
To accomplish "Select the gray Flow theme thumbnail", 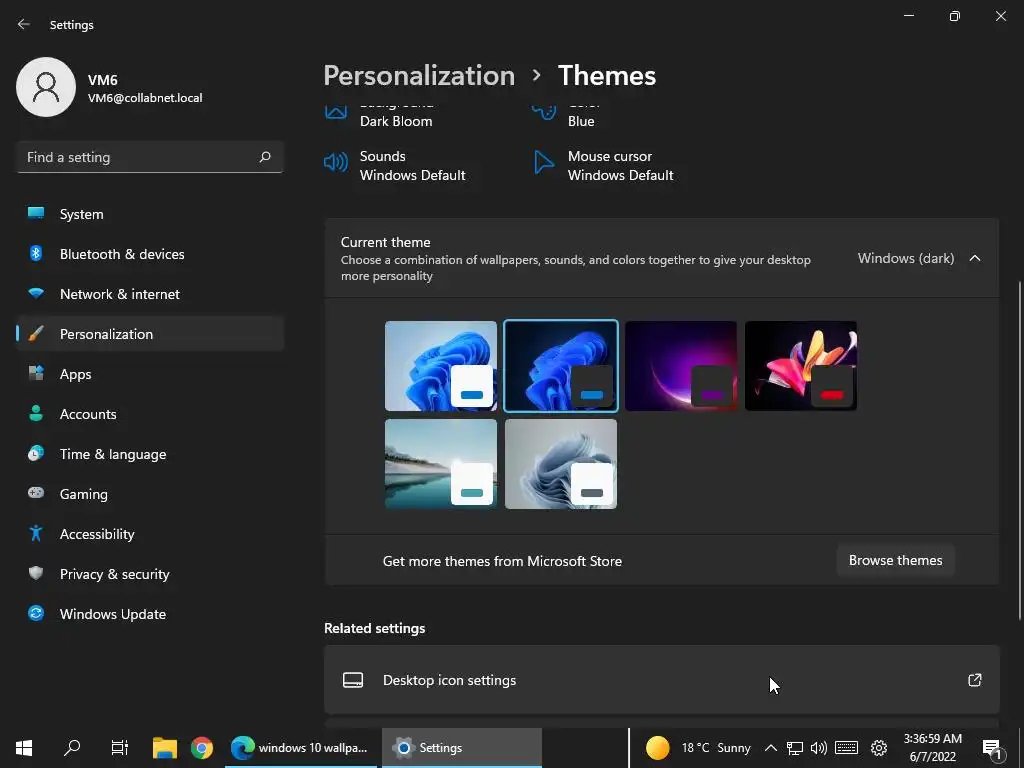I will (561, 464).
